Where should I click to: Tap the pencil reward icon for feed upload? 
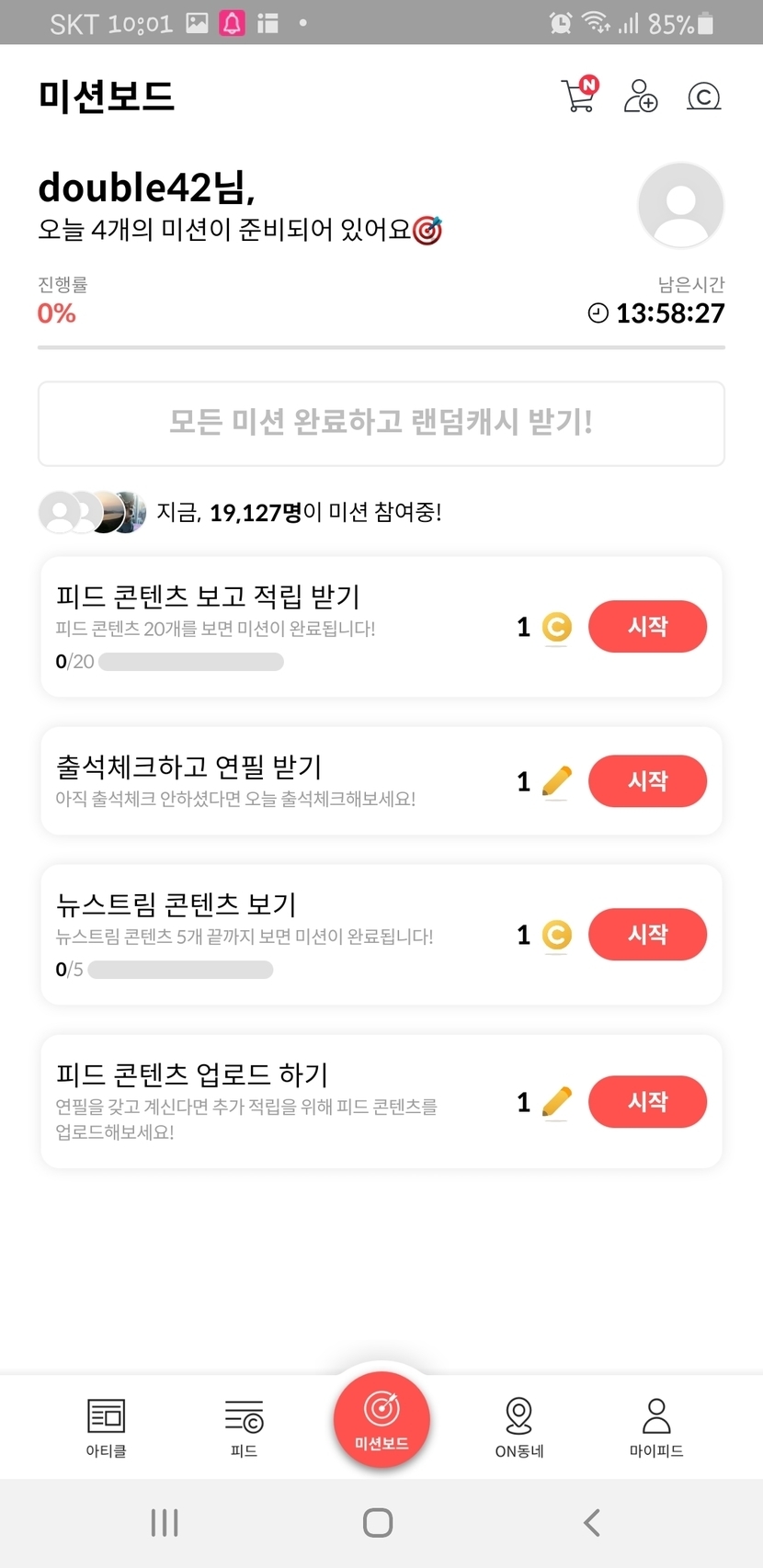(556, 1101)
